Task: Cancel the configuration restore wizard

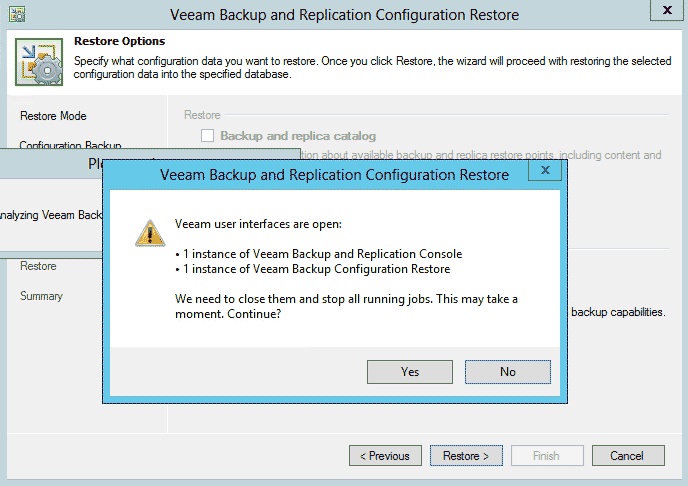Action: tap(628, 456)
